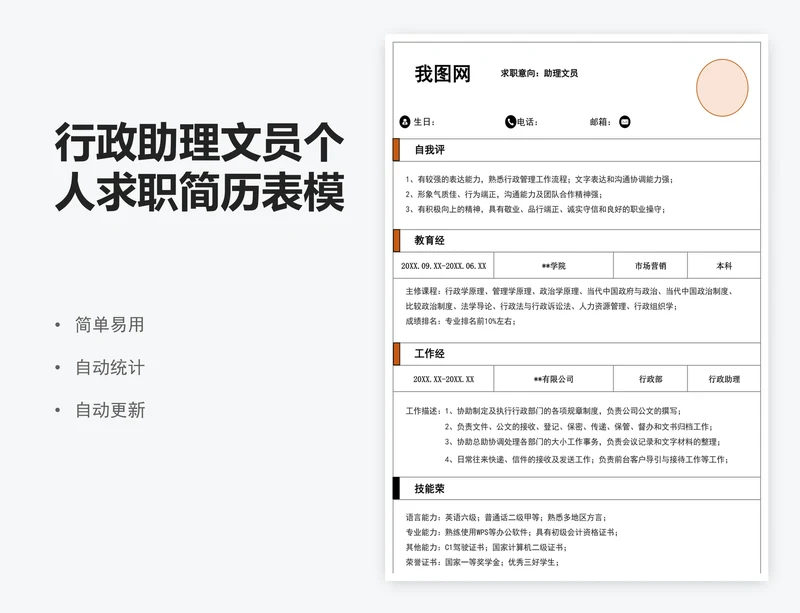Click the self-evaluation line starting 1、有较强的表达能力
Image resolution: width=800 pixels, height=613 pixels.
(539, 180)
